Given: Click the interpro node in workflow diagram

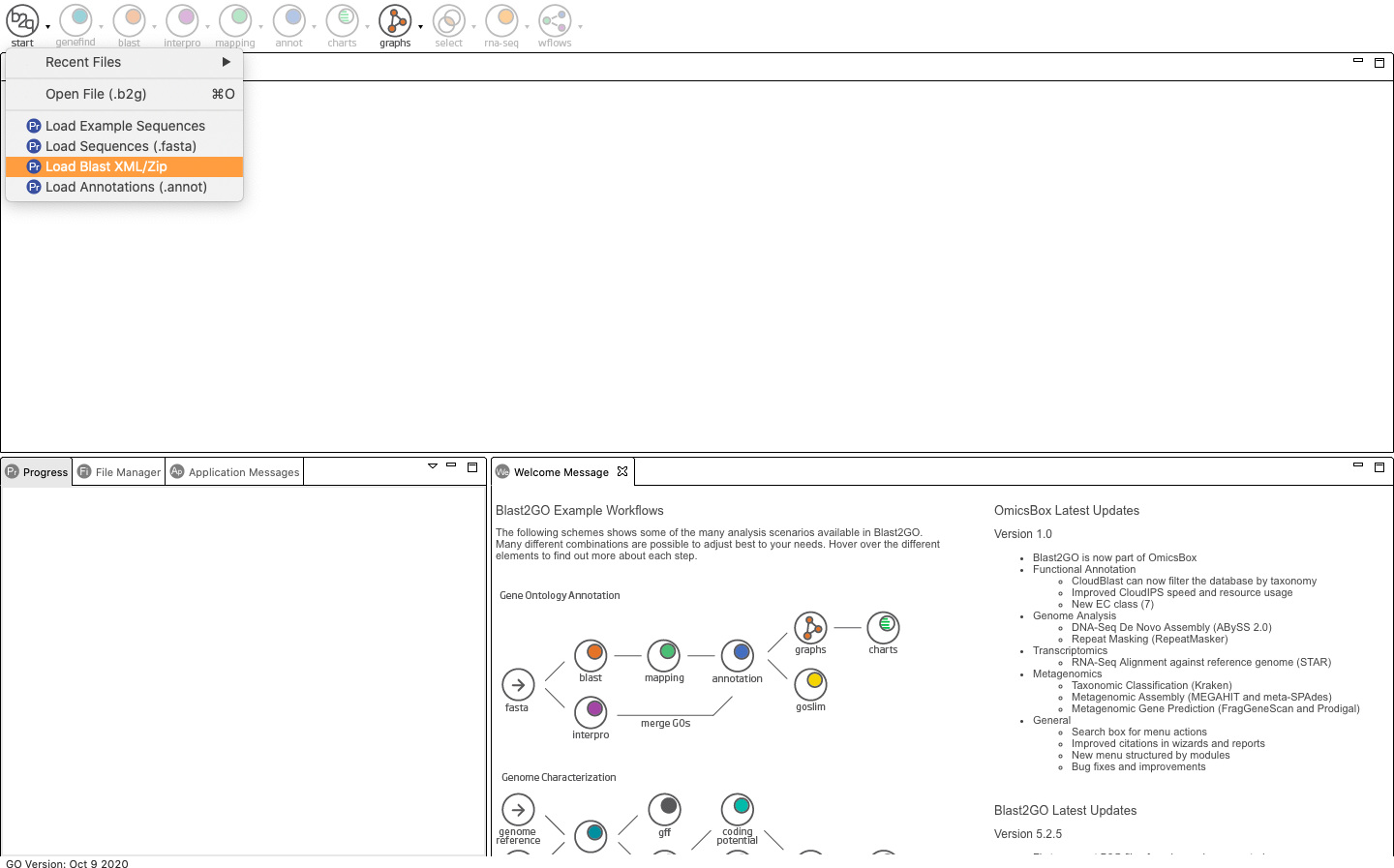Looking at the screenshot, I should click(591, 712).
